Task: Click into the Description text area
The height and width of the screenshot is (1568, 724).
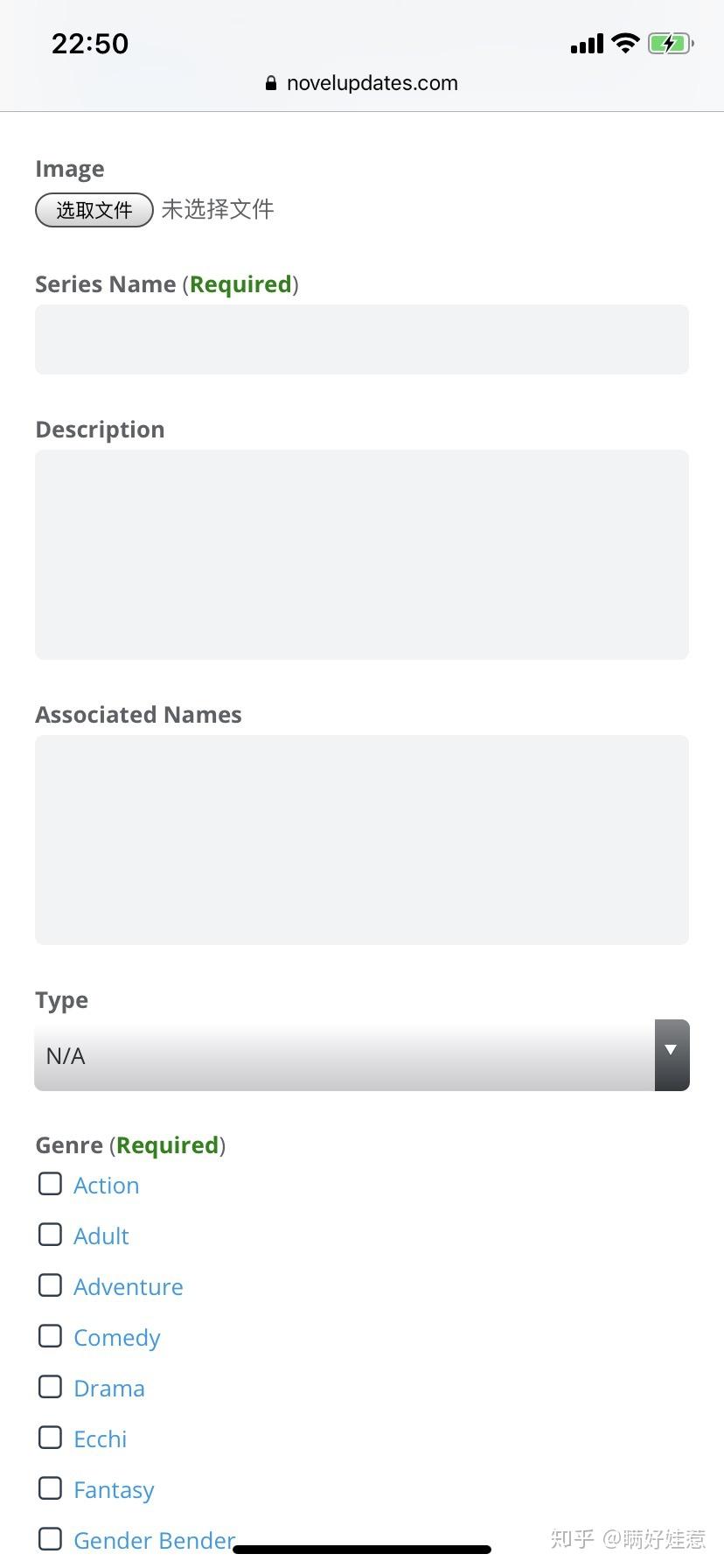Action: coord(362,555)
